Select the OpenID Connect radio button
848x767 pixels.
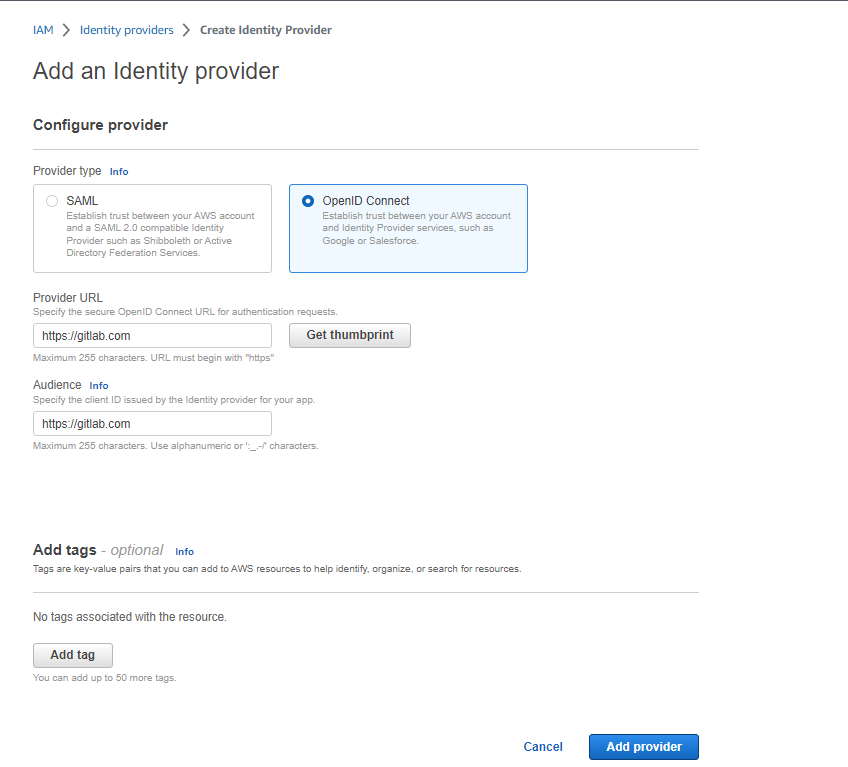pos(309,200)
